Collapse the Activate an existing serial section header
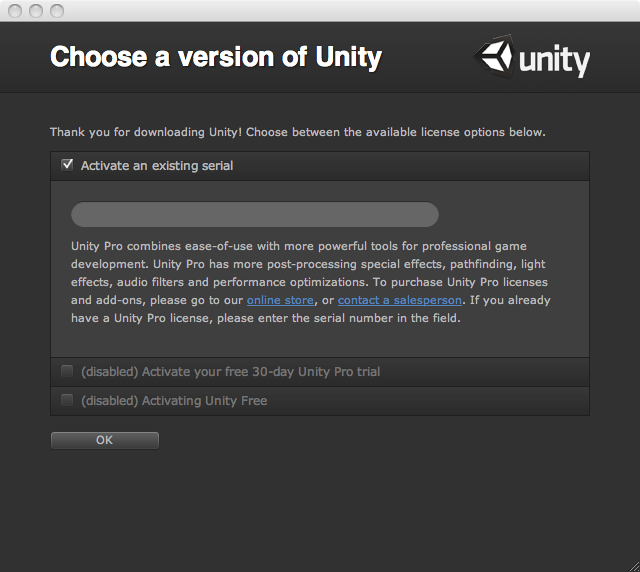The width and height of the screenshot is (640, 572). point(320,166)
